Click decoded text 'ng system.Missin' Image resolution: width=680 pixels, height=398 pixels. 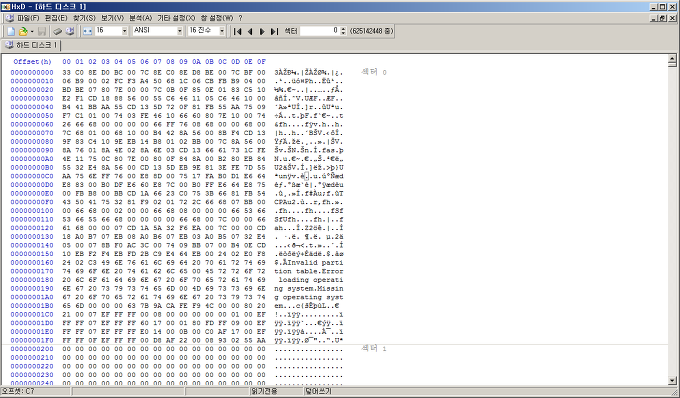coord(309,289)
